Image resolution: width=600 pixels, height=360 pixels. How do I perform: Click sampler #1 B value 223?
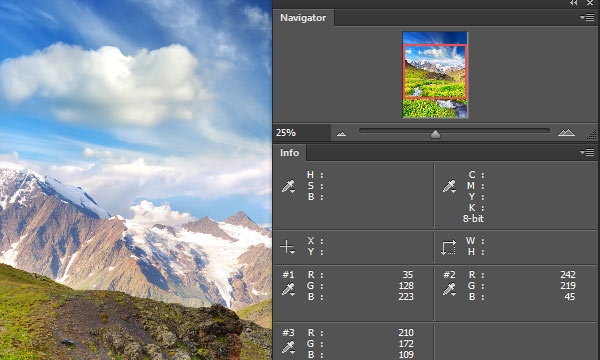coord(406,297)
